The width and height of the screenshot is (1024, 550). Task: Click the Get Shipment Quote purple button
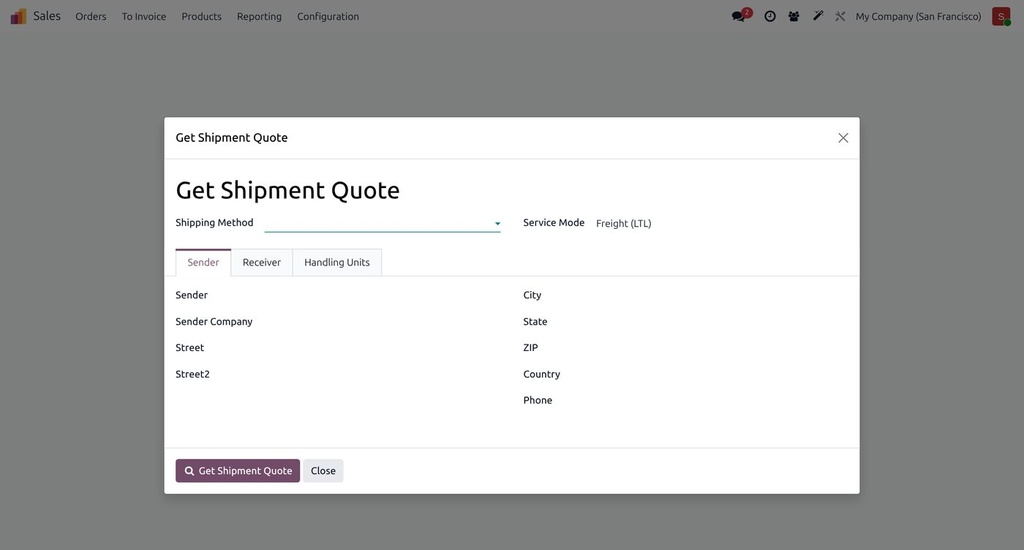238,471
